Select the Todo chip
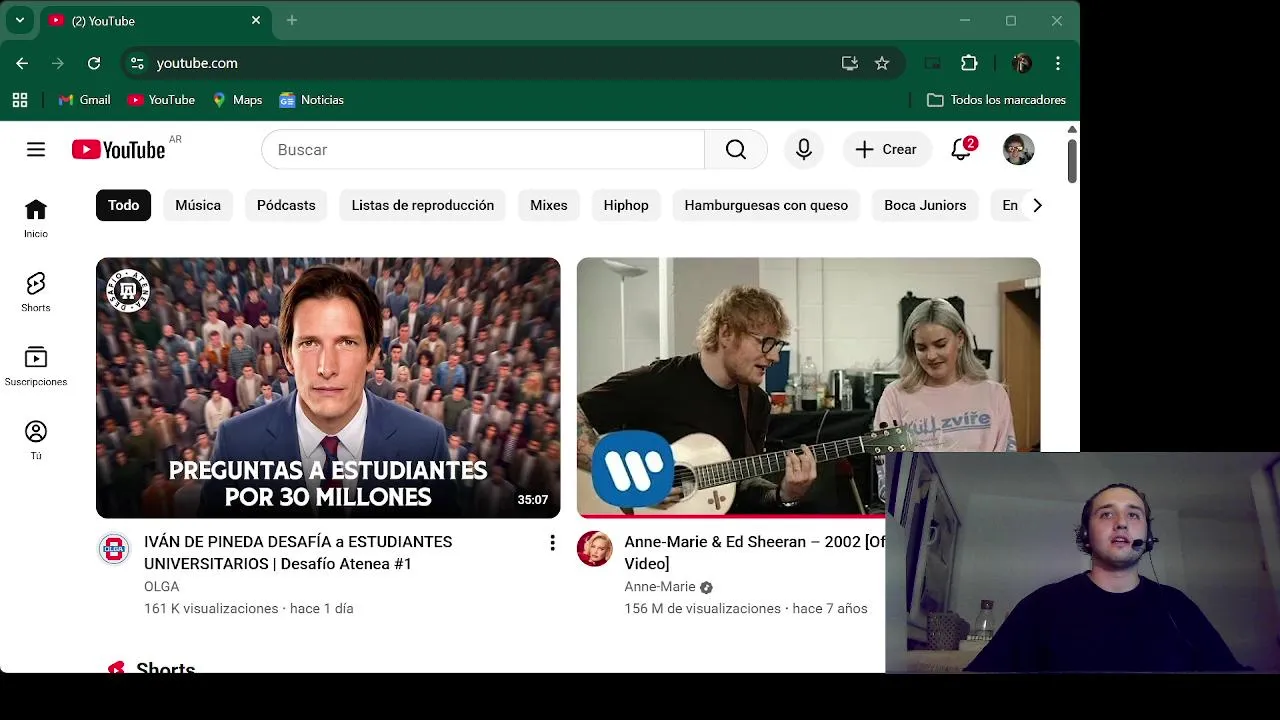Screen dimensions: 1280x720 coord(123,205)
